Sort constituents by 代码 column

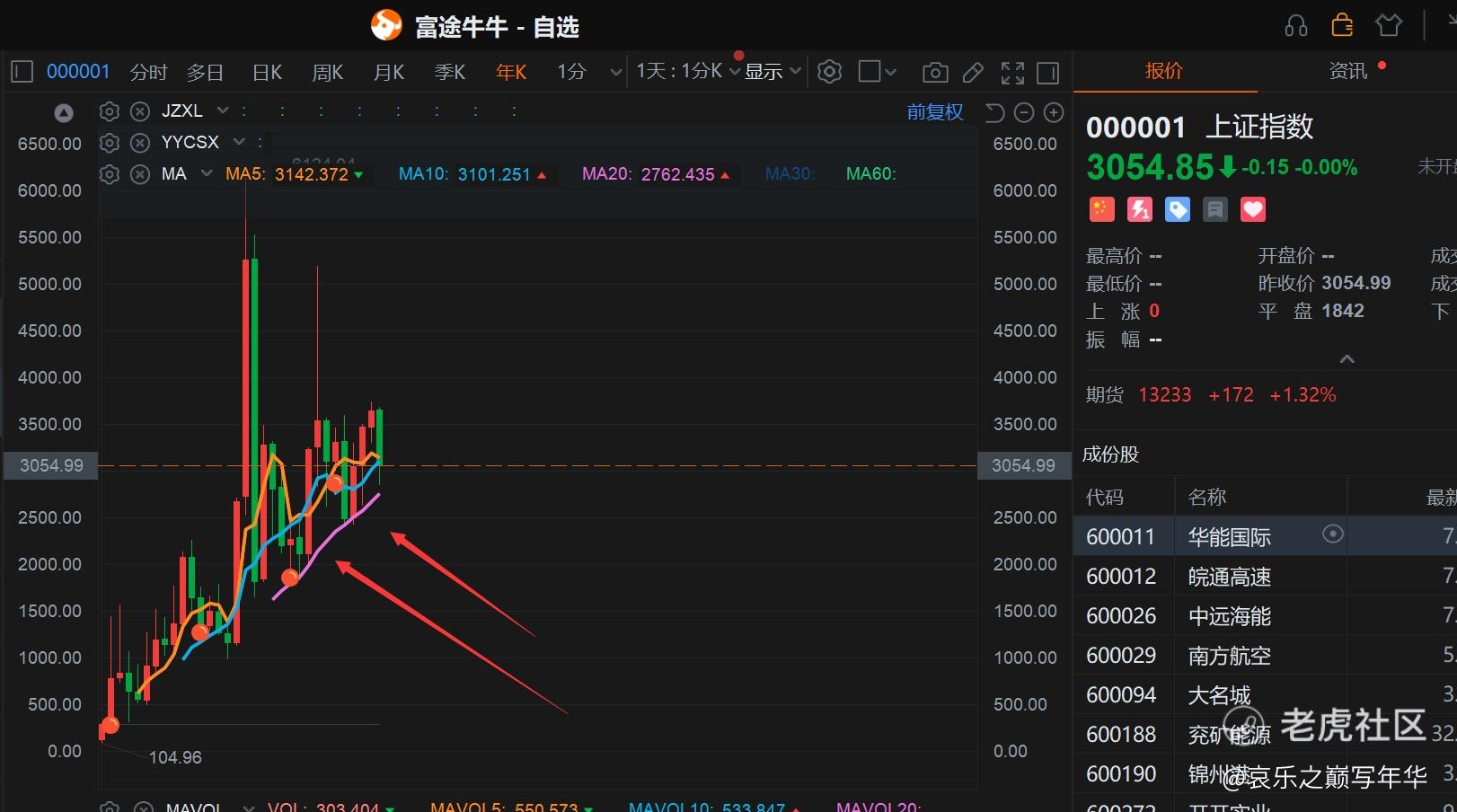click(x=1105, y=497)
